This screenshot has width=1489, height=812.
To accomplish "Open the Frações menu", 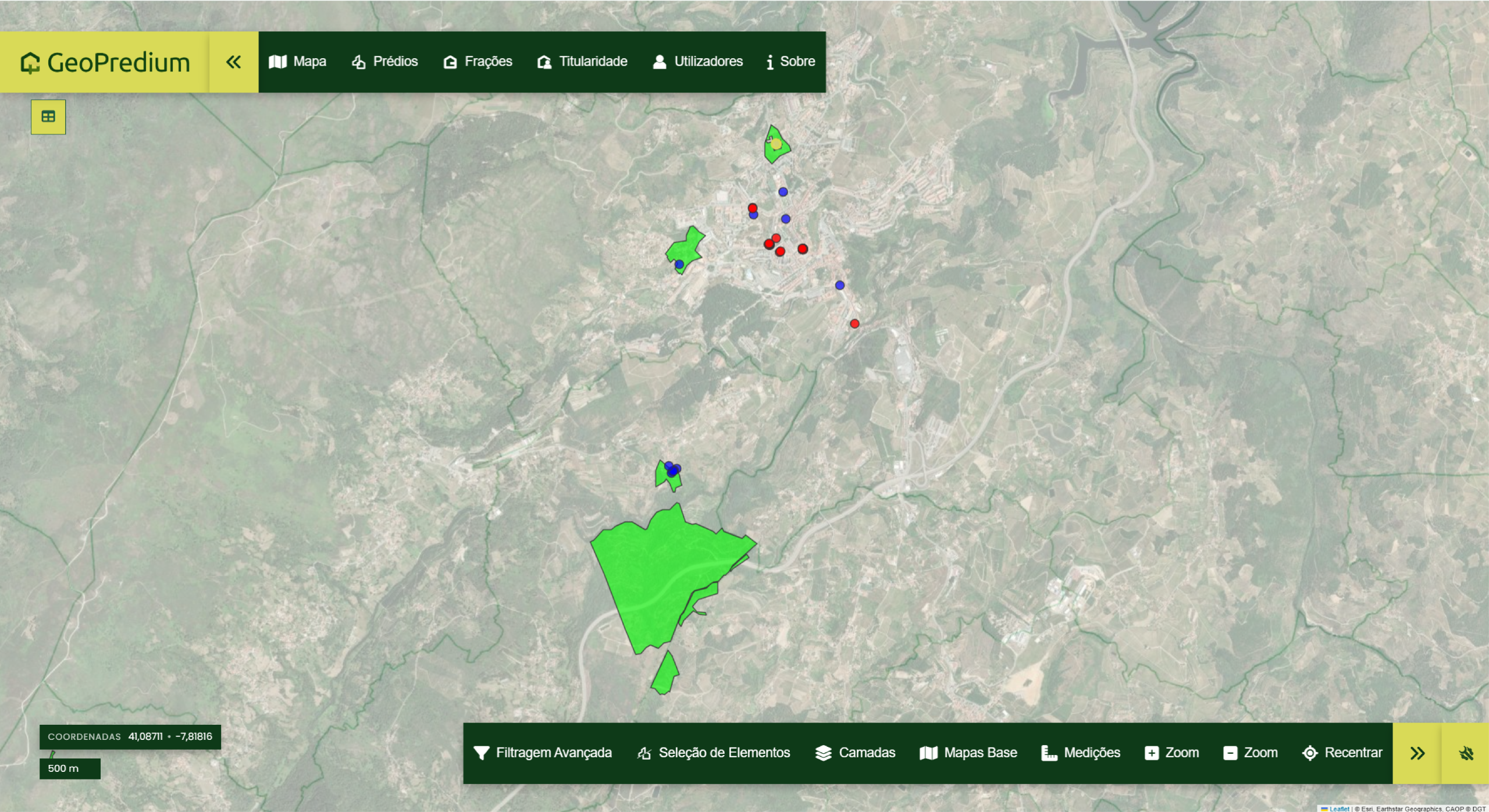I will click(478, 62).
